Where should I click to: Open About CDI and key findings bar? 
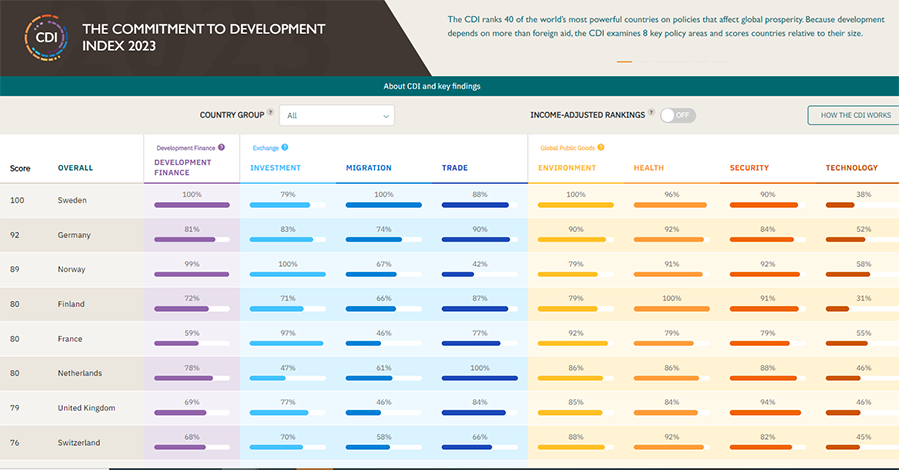(x=432, y=86)
